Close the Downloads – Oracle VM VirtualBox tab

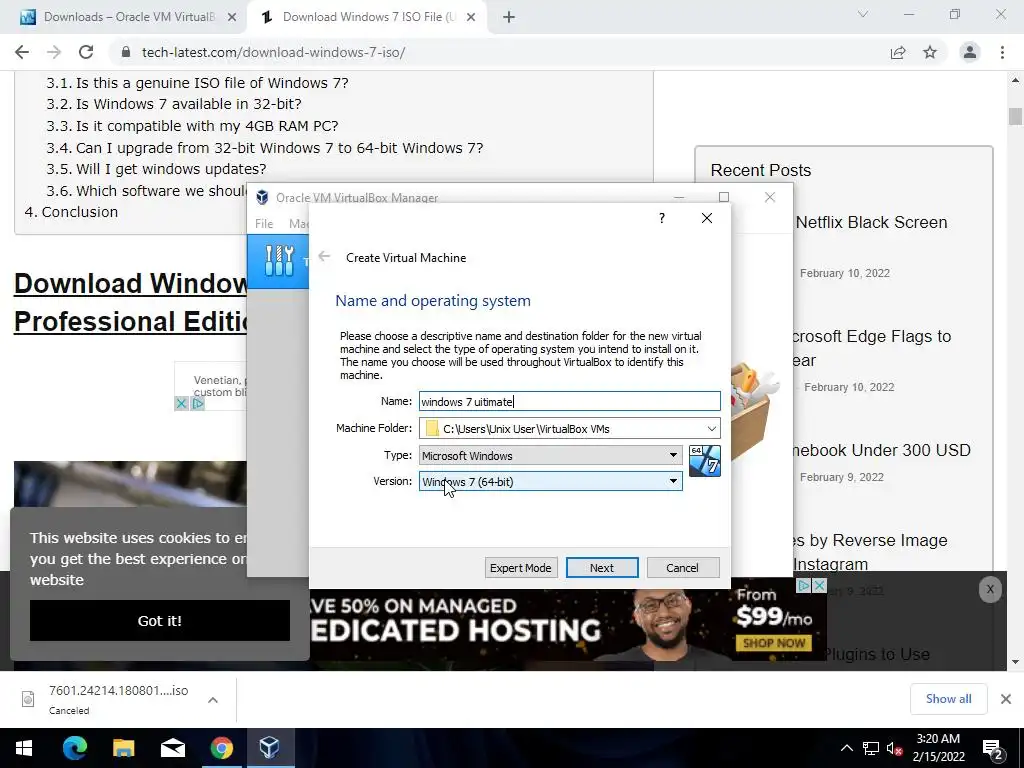point(232,18)
